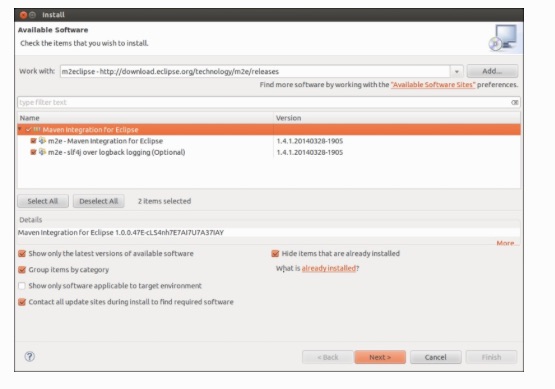Open the Available Software Sites link
Image resolution: width=555 pixels, height=389 pixels.
pyautogui.click(x=433, y=85)
